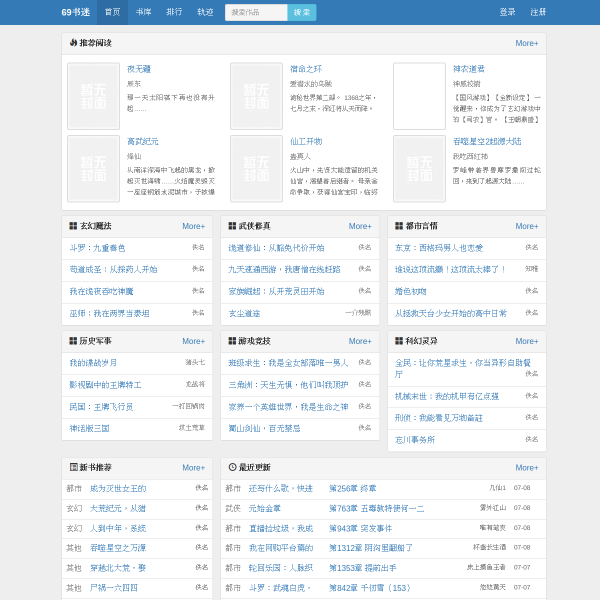Open the 轨迹 history page
This screenshot has height=600, width=600.
pos(205,12)
